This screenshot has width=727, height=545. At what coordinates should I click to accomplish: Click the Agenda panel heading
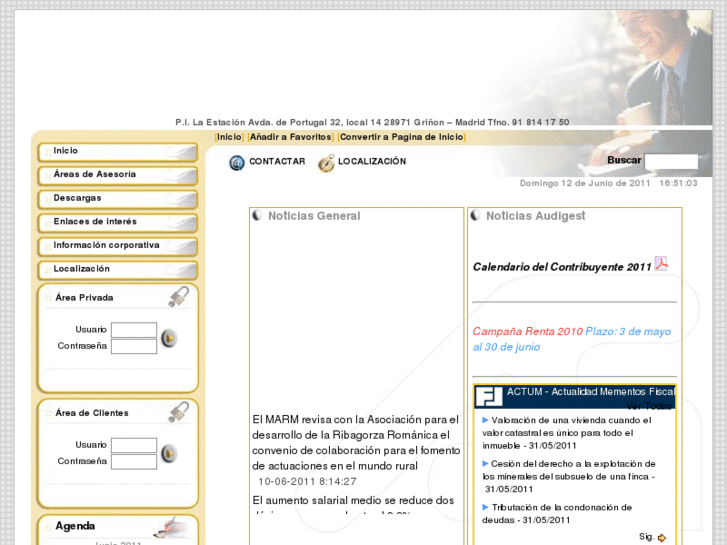click(x=75, y=526)
